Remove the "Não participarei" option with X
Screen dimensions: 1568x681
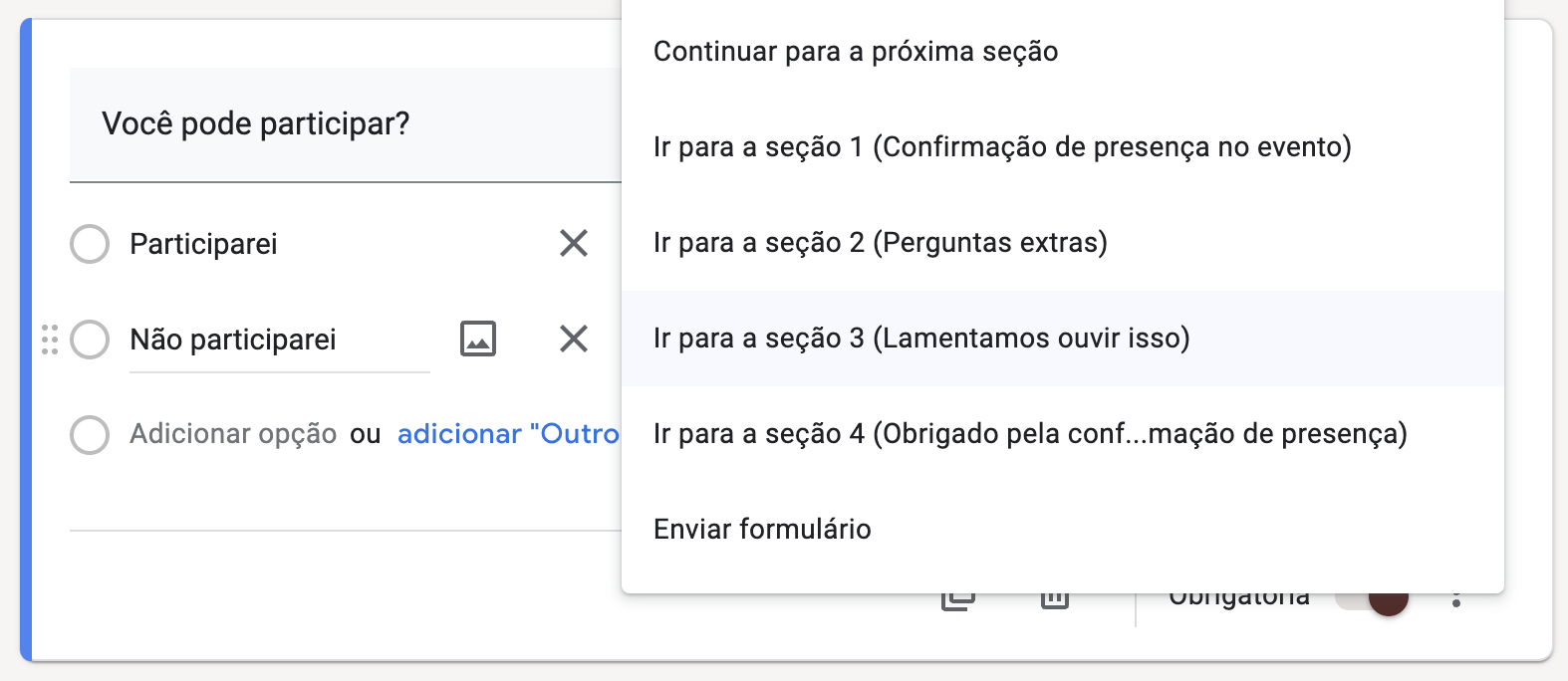(x=574, y=339)
